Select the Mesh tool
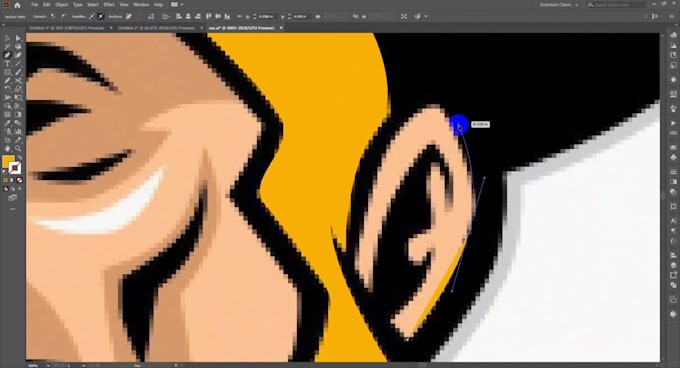 click(7, 114)
